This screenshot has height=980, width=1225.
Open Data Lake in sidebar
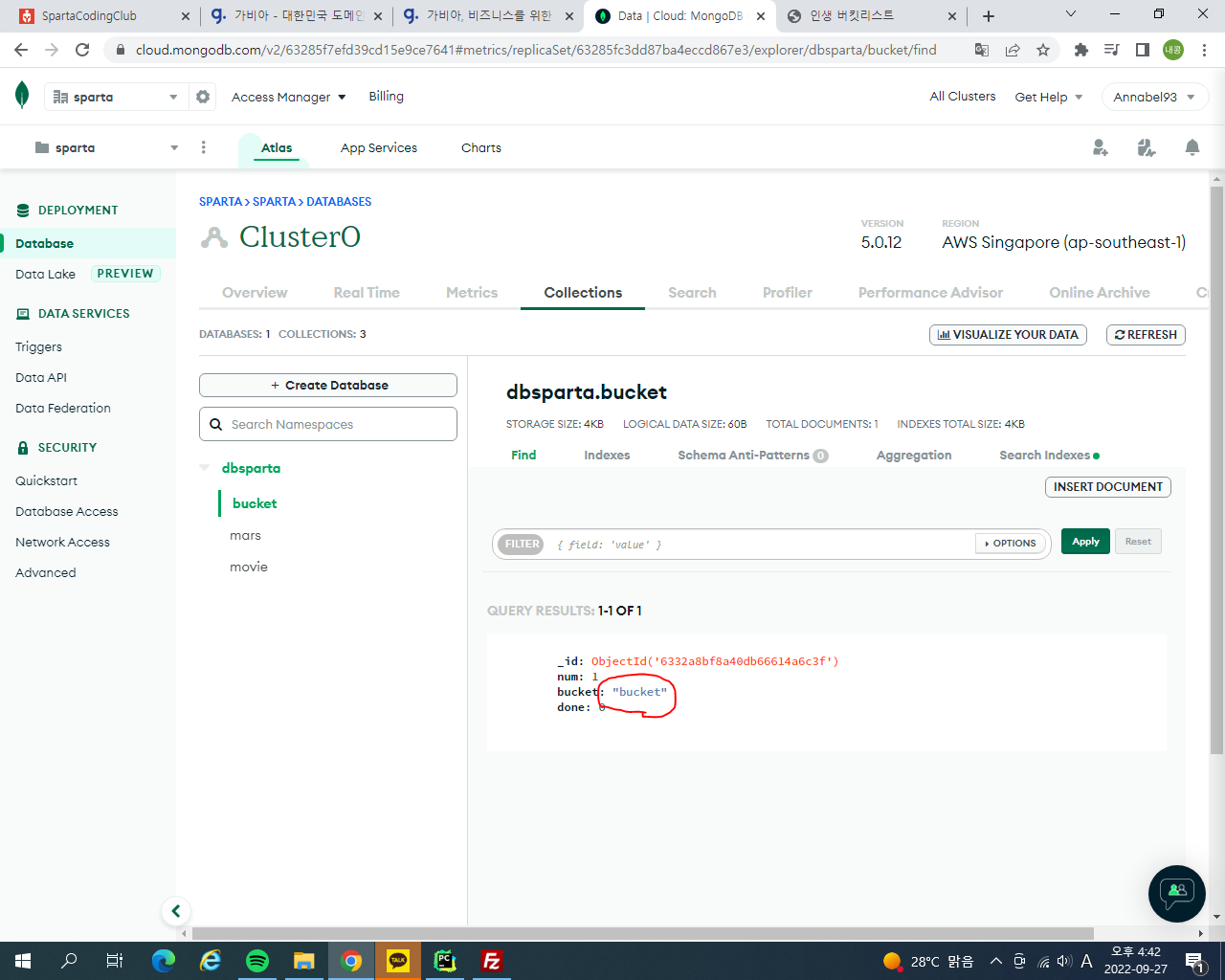click(x=45, y=275)
